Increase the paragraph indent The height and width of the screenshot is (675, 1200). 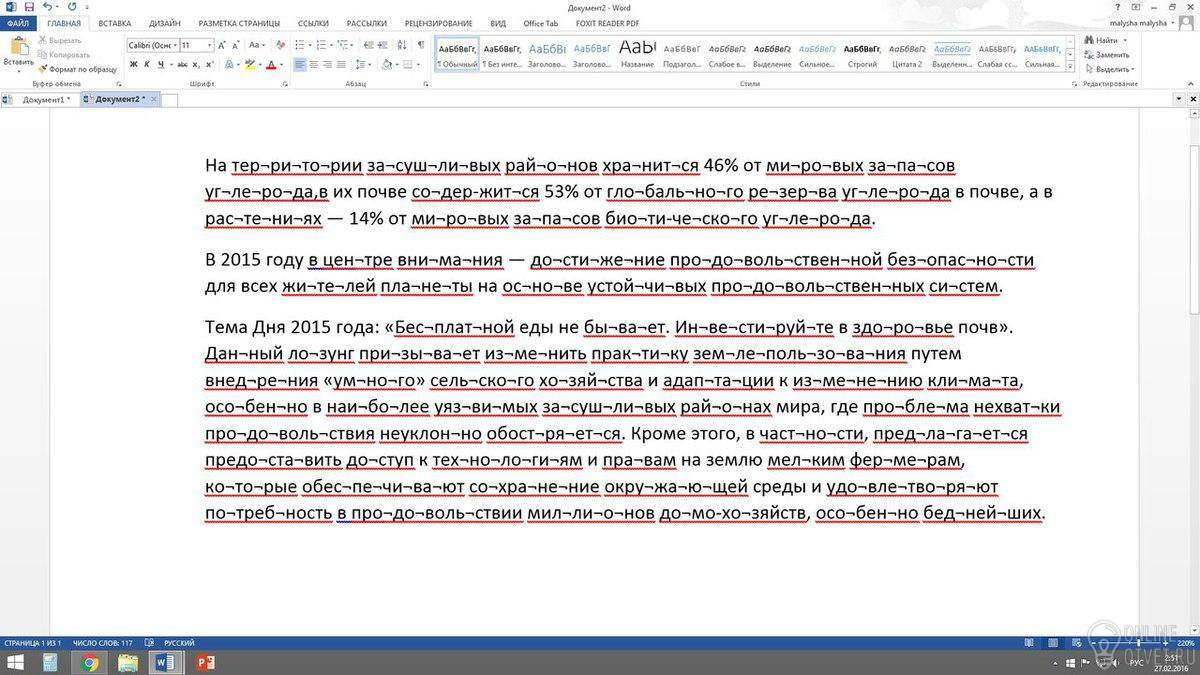coord(382,45)
